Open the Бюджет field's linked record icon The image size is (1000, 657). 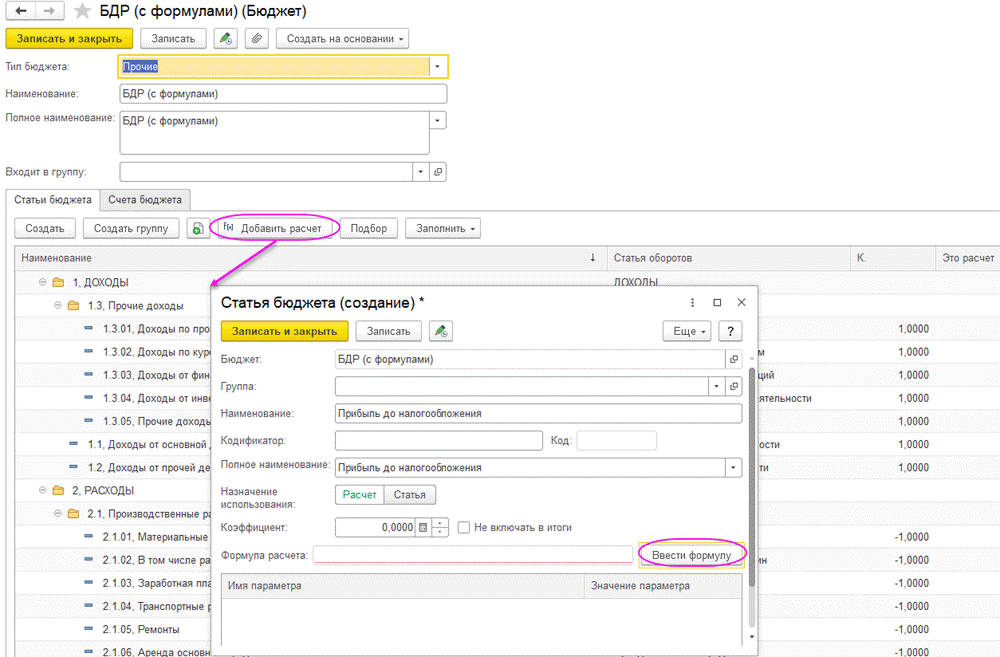coord(733,358)
